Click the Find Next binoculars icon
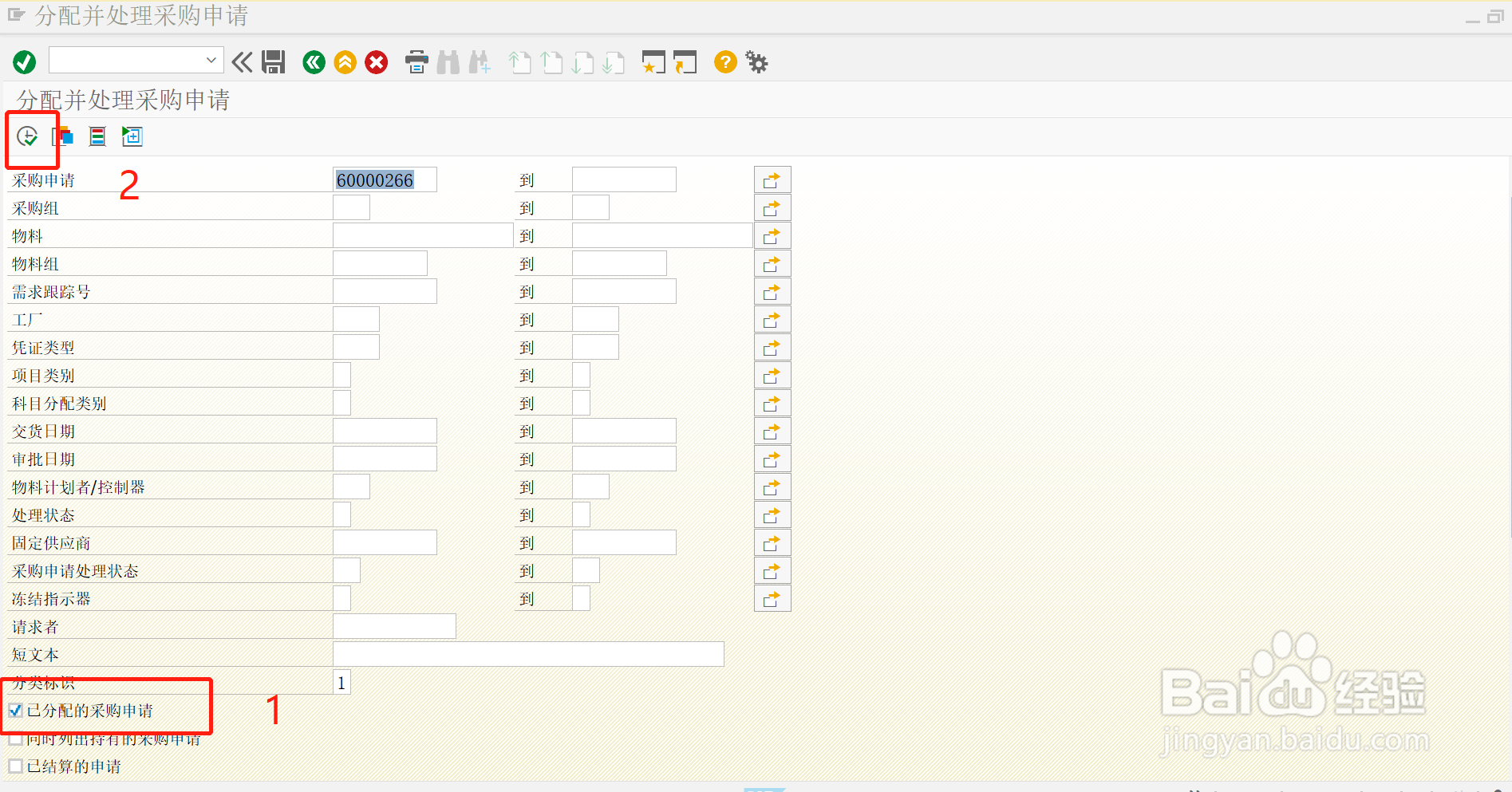 point(480,61)
